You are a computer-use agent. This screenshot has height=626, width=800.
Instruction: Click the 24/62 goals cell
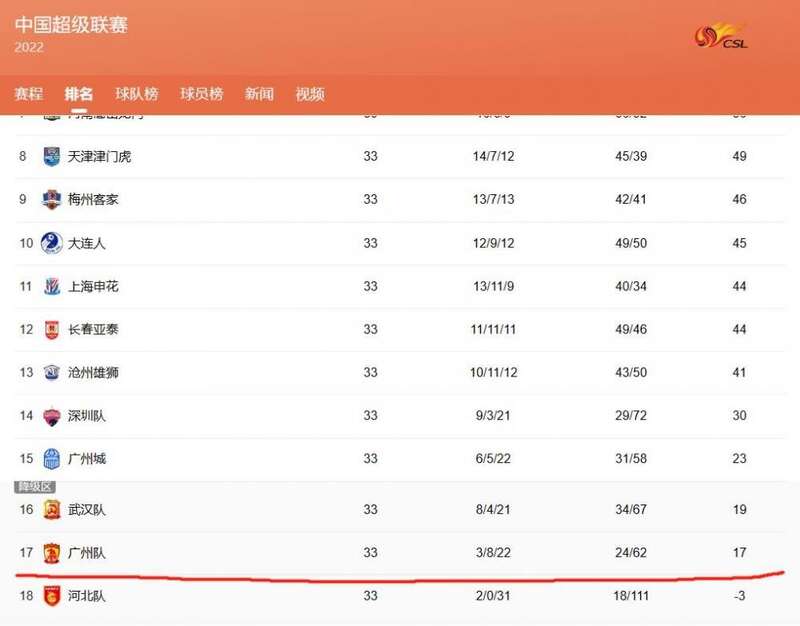point(631,553)
